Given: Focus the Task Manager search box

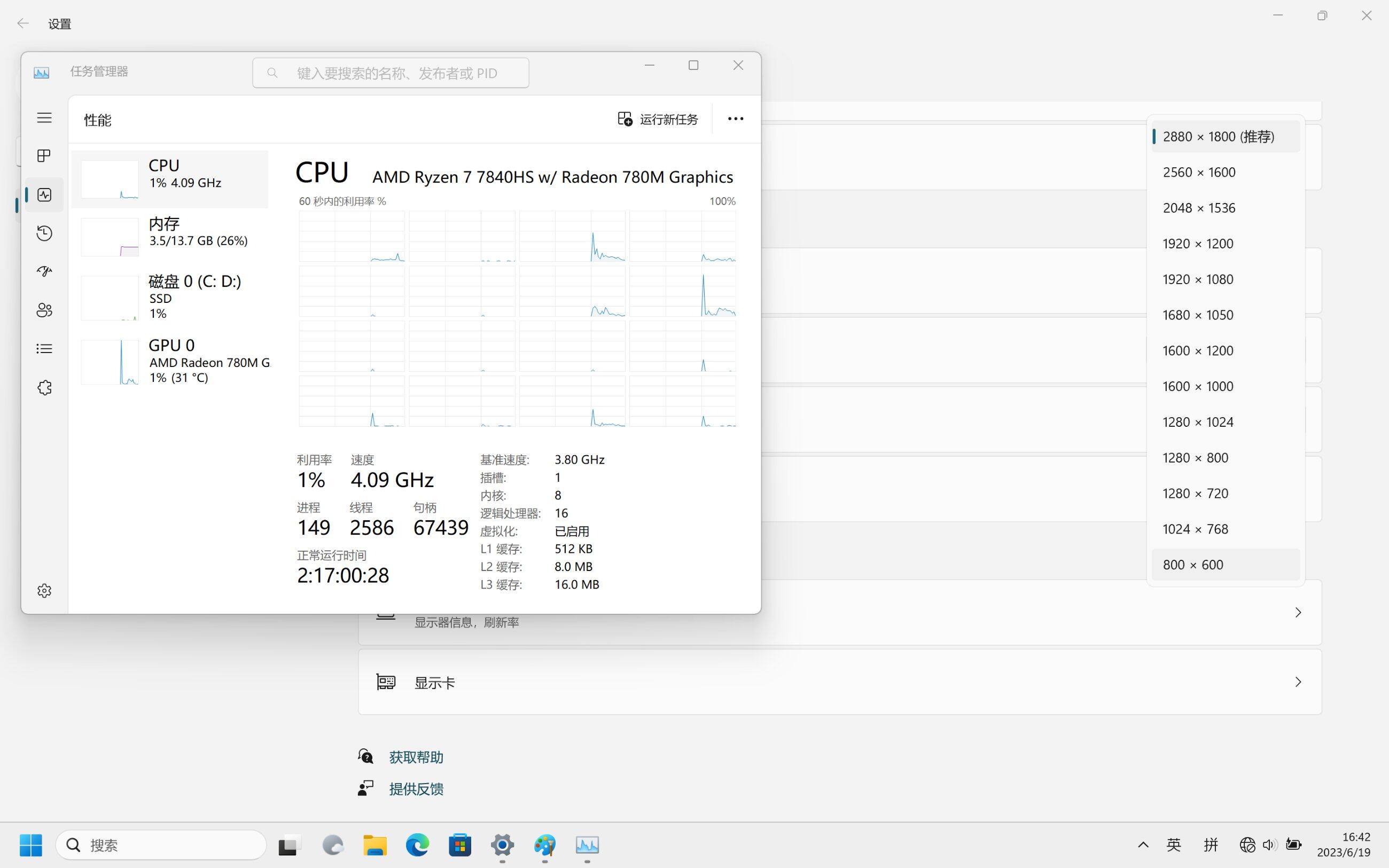Looking at the screenshot, I should [x=391, y=73].
